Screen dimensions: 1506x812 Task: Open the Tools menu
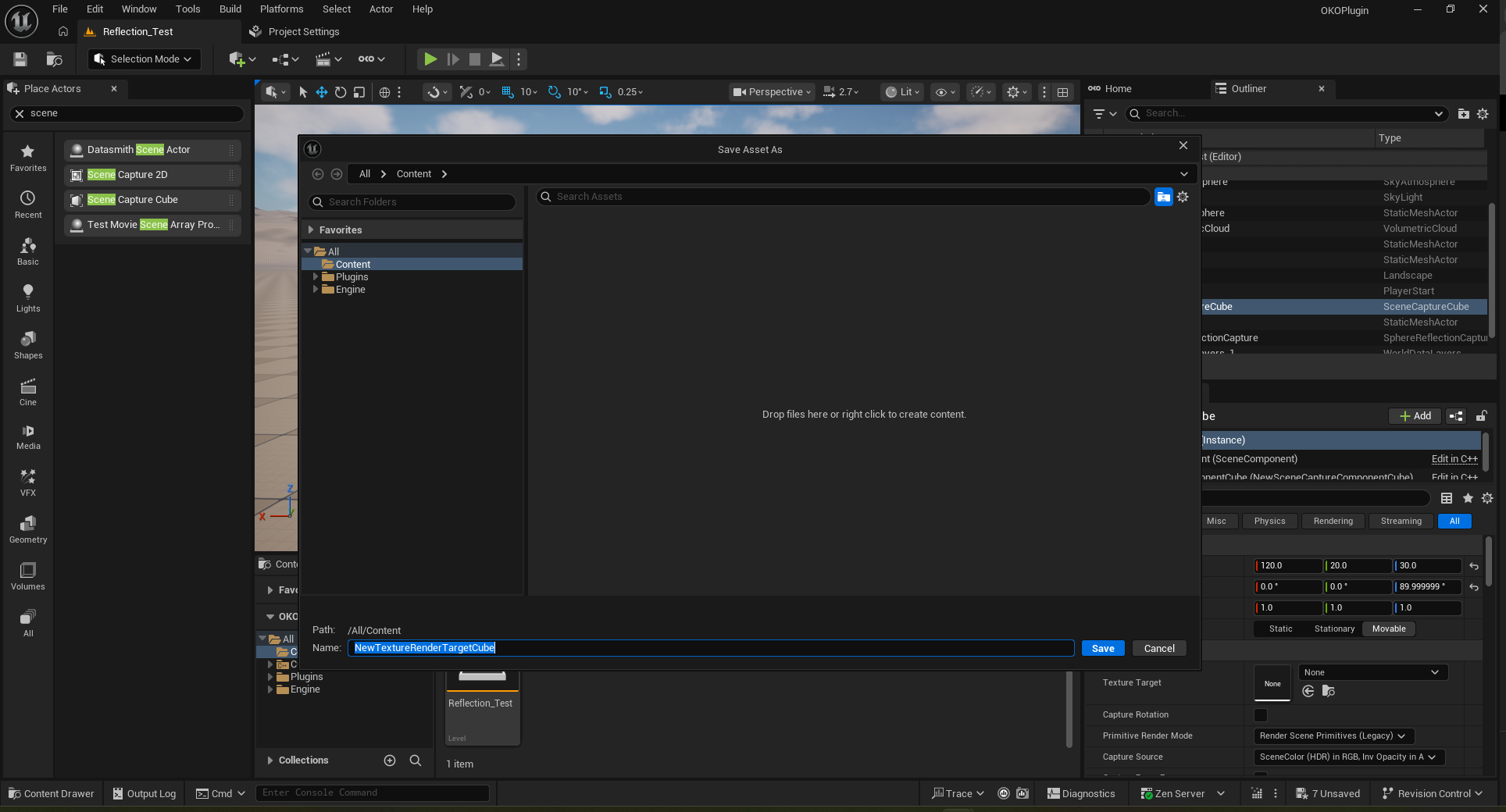[x=187, y=9]
